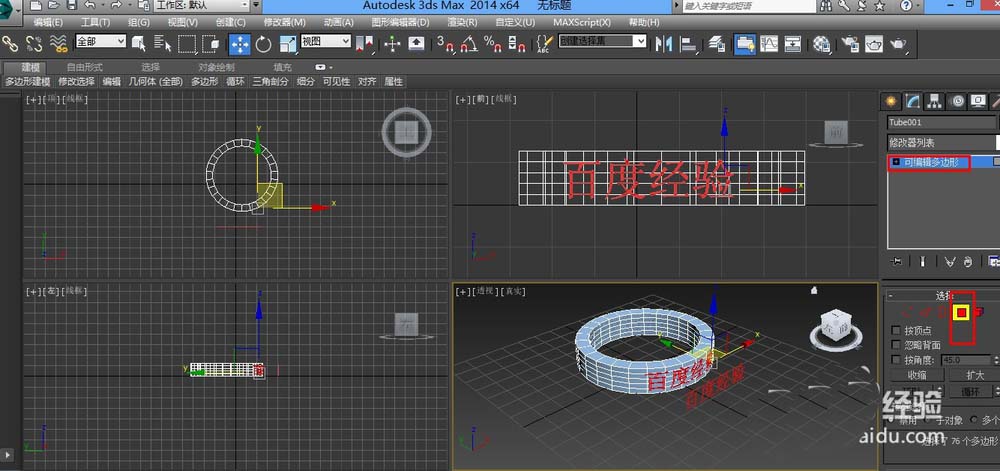Switch to the Create command panel tab

click(x=890, y=101)
